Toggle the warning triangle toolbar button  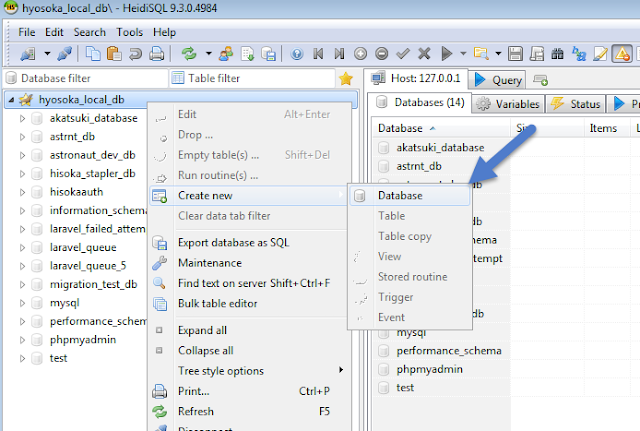(x=622, y=54)
